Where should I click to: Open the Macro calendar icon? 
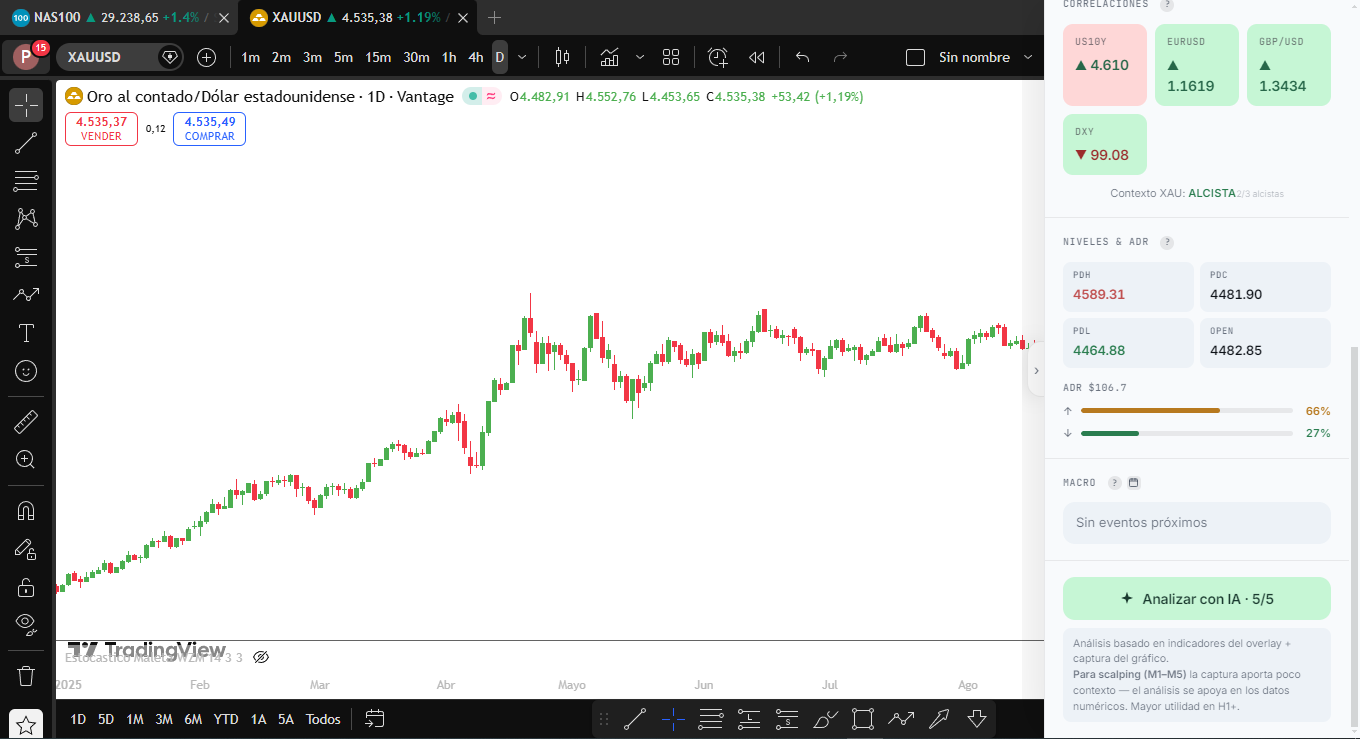point(1134,483)
